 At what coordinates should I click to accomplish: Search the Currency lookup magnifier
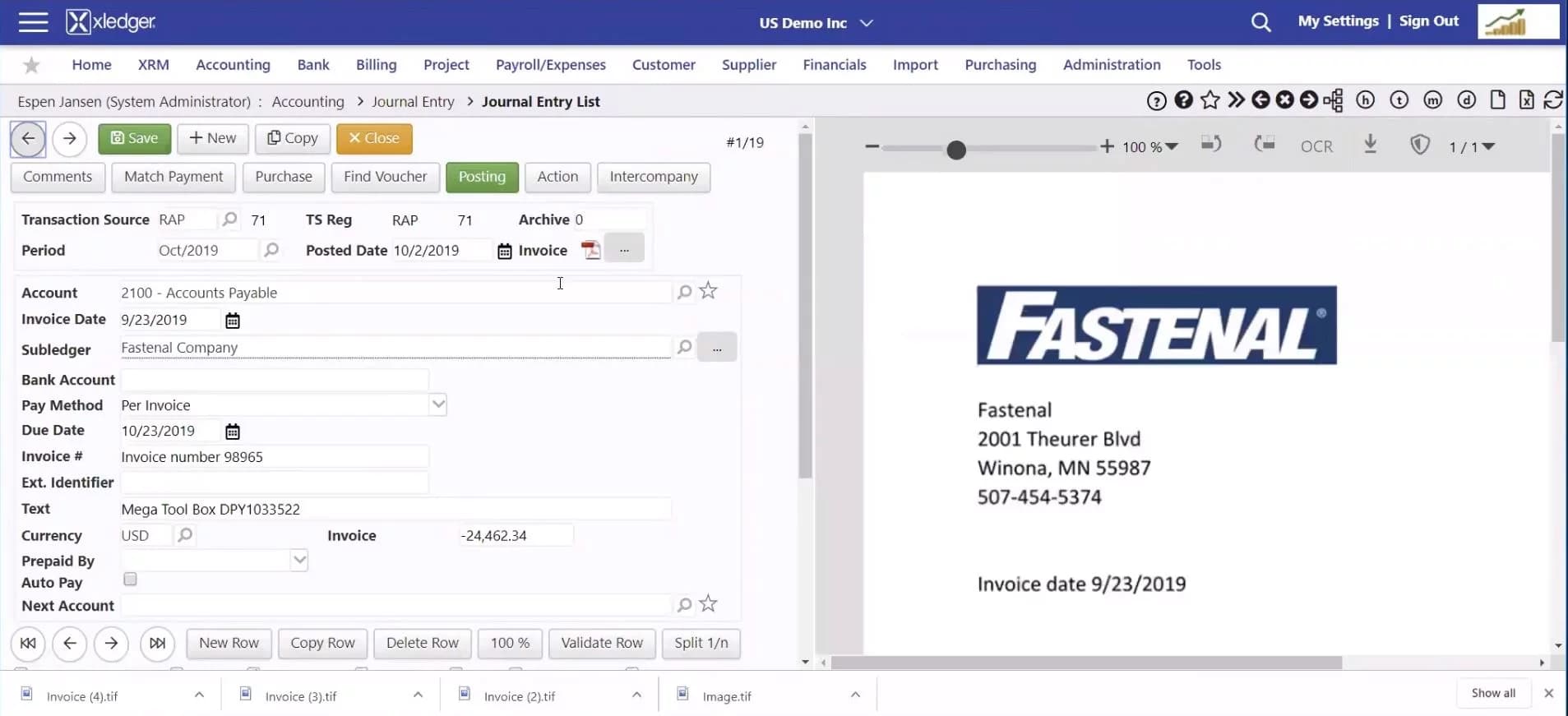pos(185,535)
